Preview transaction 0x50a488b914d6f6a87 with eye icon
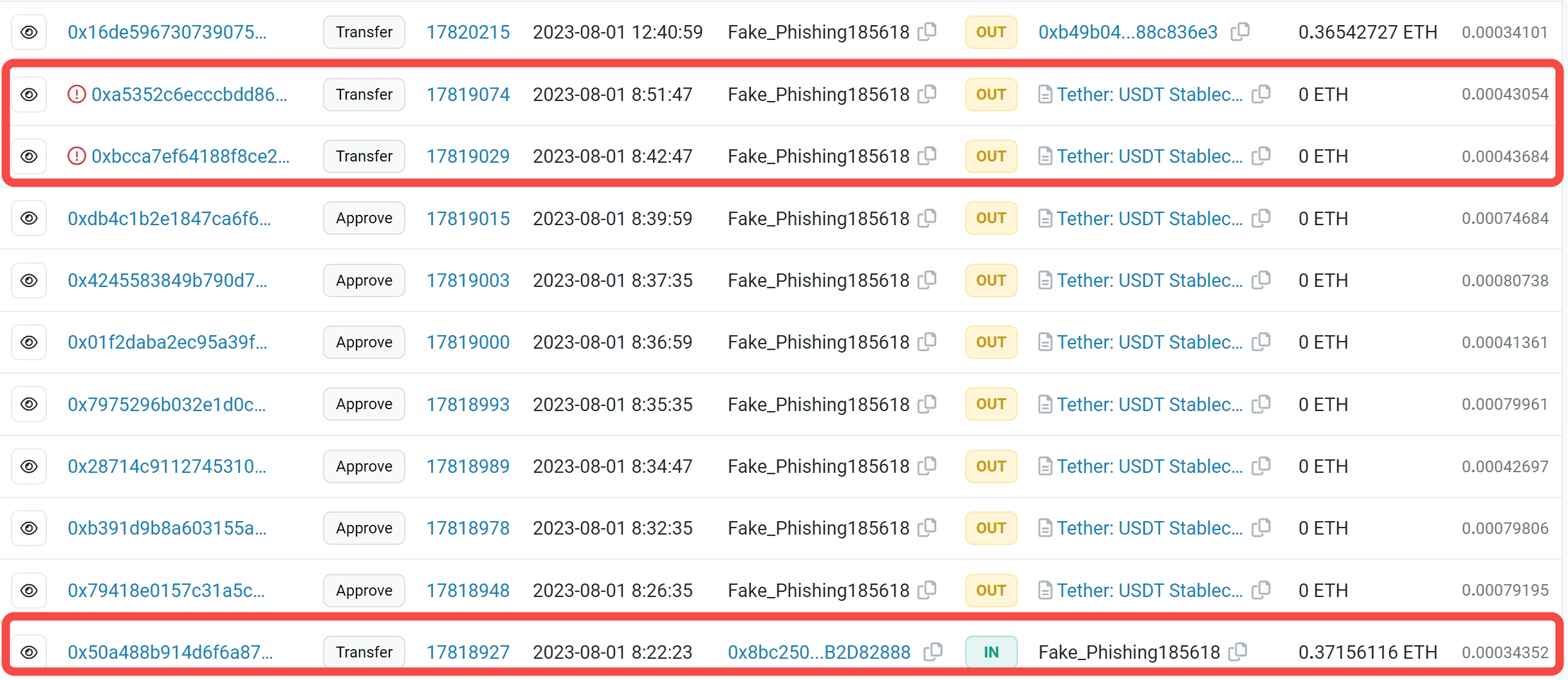Screen dimensions: 1568x680 [29, 652]
